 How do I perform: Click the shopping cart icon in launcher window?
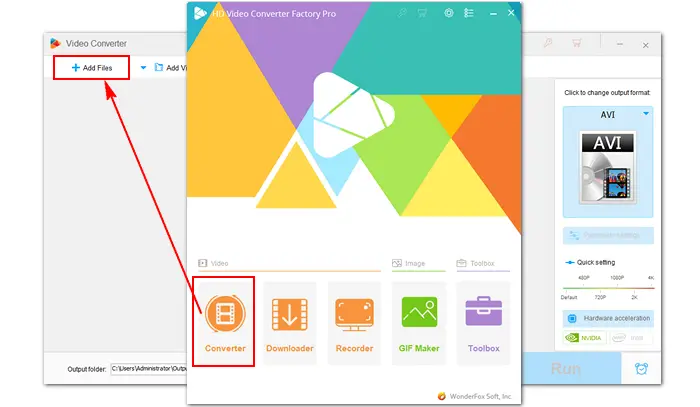tap(422, 13)
